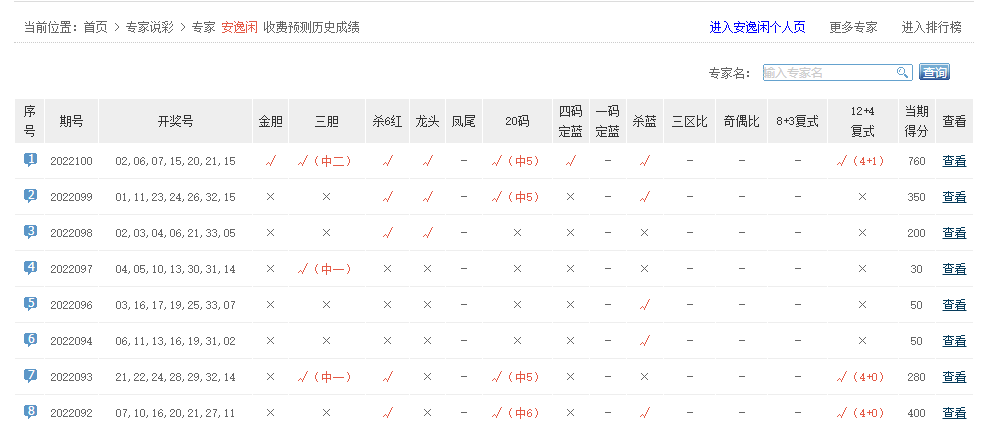Click rank badge number 2
This screenshot has height=422, width=1001.
tap(30, 196)
